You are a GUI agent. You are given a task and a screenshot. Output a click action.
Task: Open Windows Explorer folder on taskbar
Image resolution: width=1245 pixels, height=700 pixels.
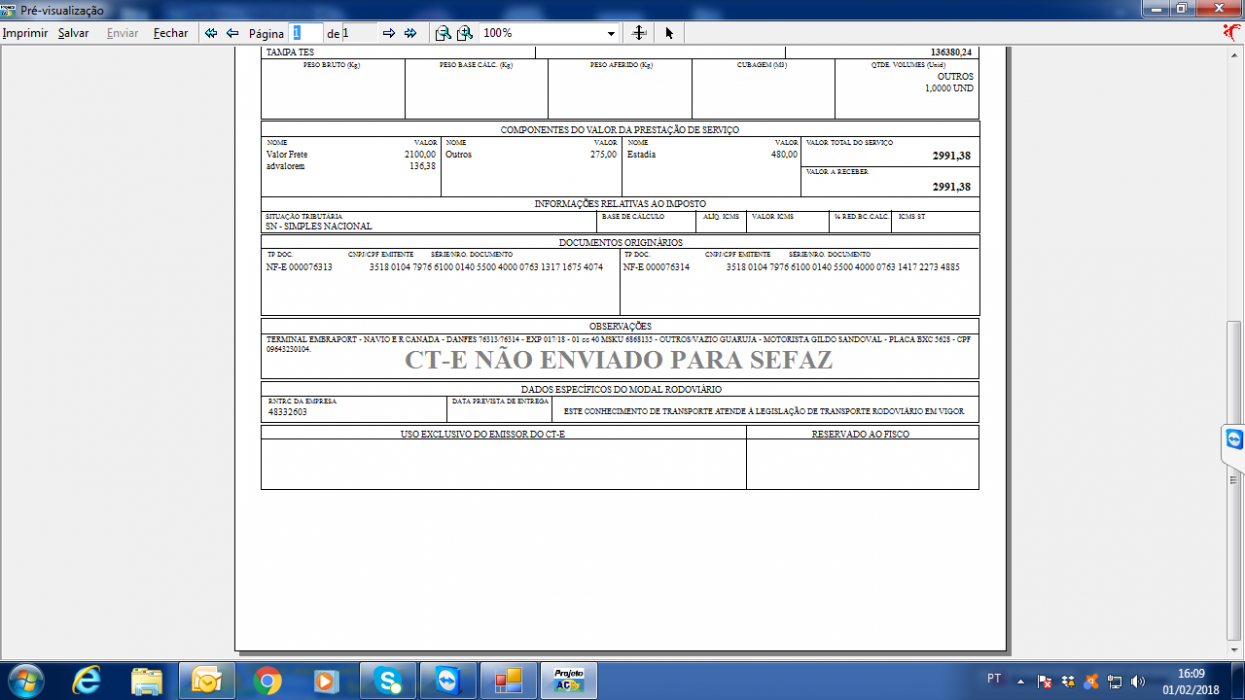(147, 681)
